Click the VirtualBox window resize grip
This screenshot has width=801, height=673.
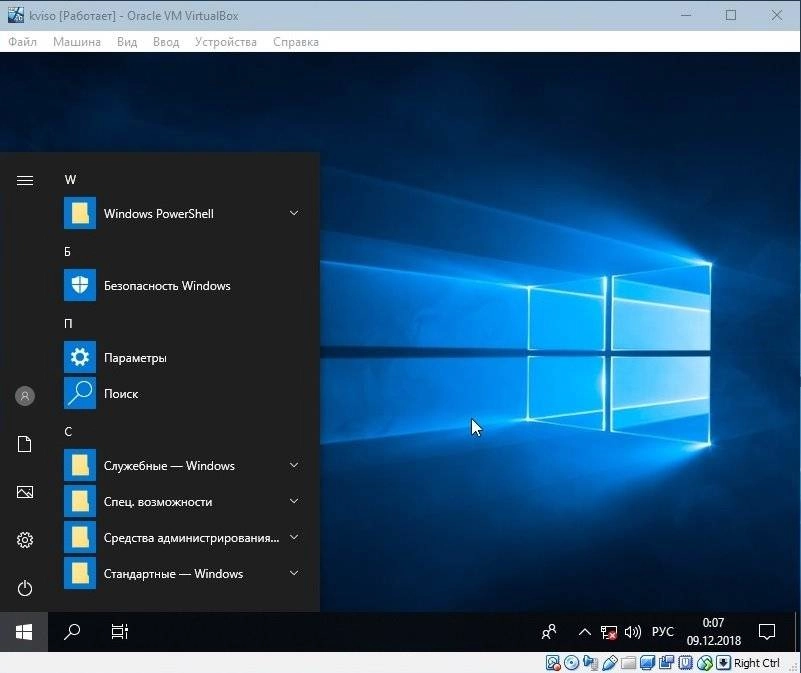(x=793, y=666)
